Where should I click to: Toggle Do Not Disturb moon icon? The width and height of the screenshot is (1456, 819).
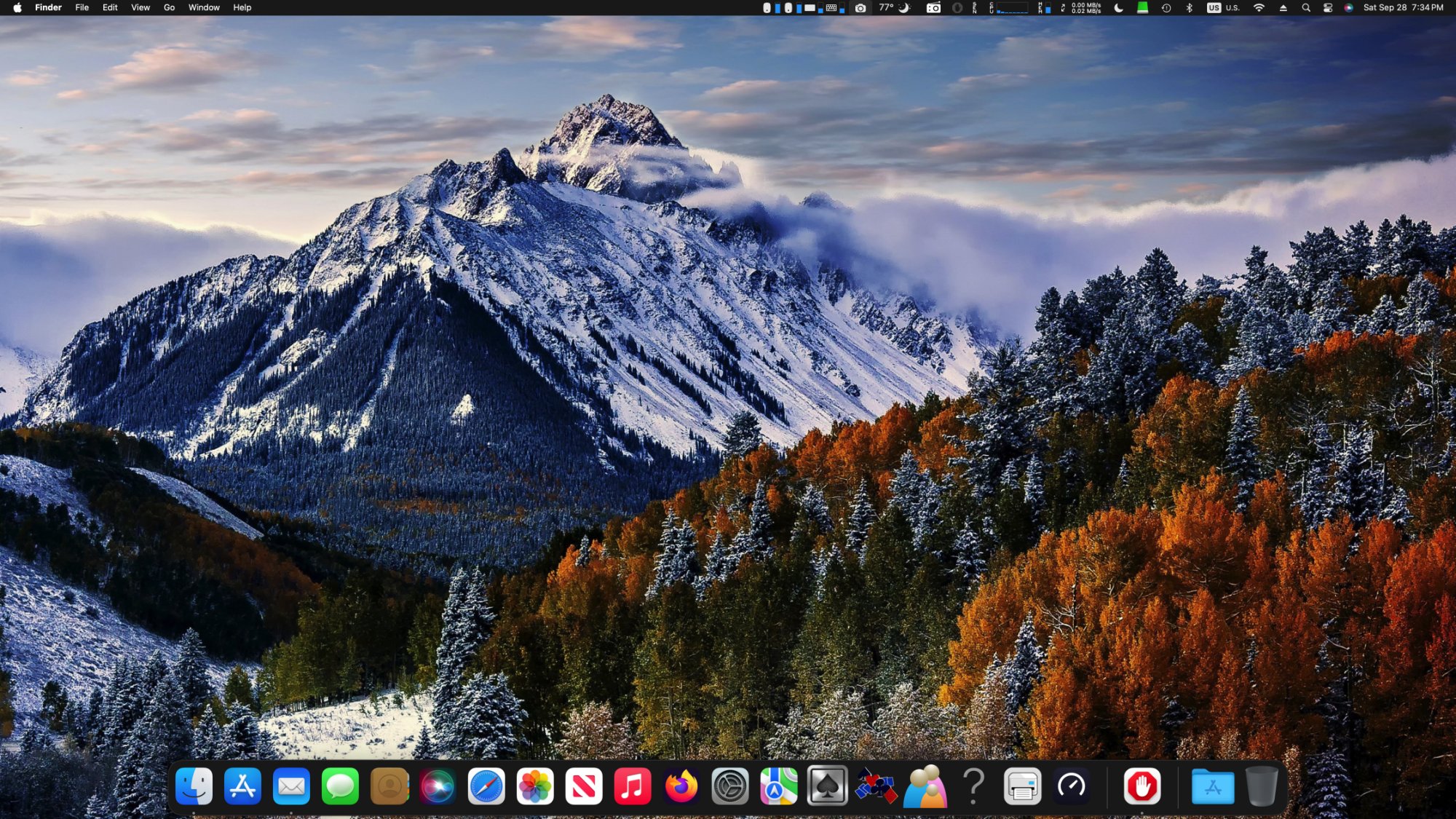1119,8
